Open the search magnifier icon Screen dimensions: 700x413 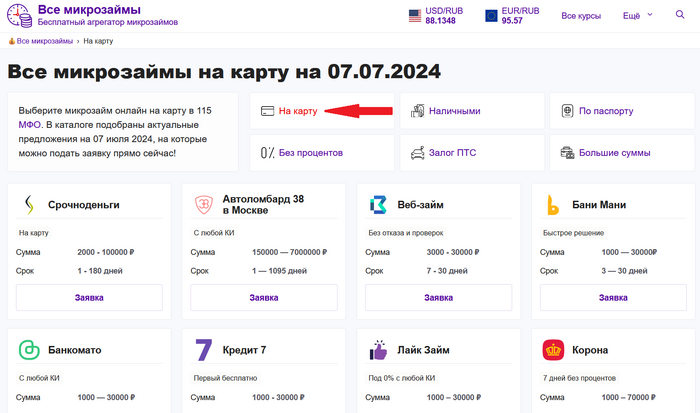click(x=680, y=15)
